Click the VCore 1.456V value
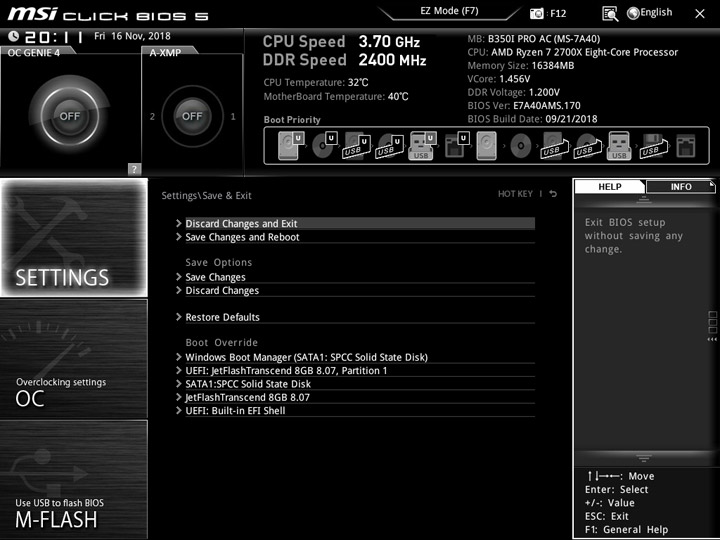 point(514,79)
